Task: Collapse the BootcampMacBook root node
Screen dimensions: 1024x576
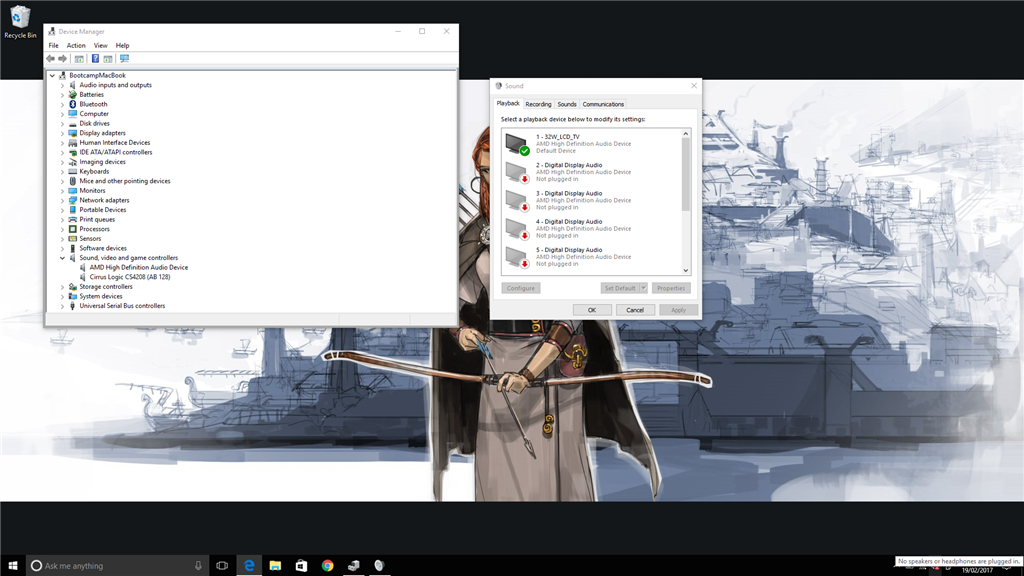Action: tap(52, 76)
